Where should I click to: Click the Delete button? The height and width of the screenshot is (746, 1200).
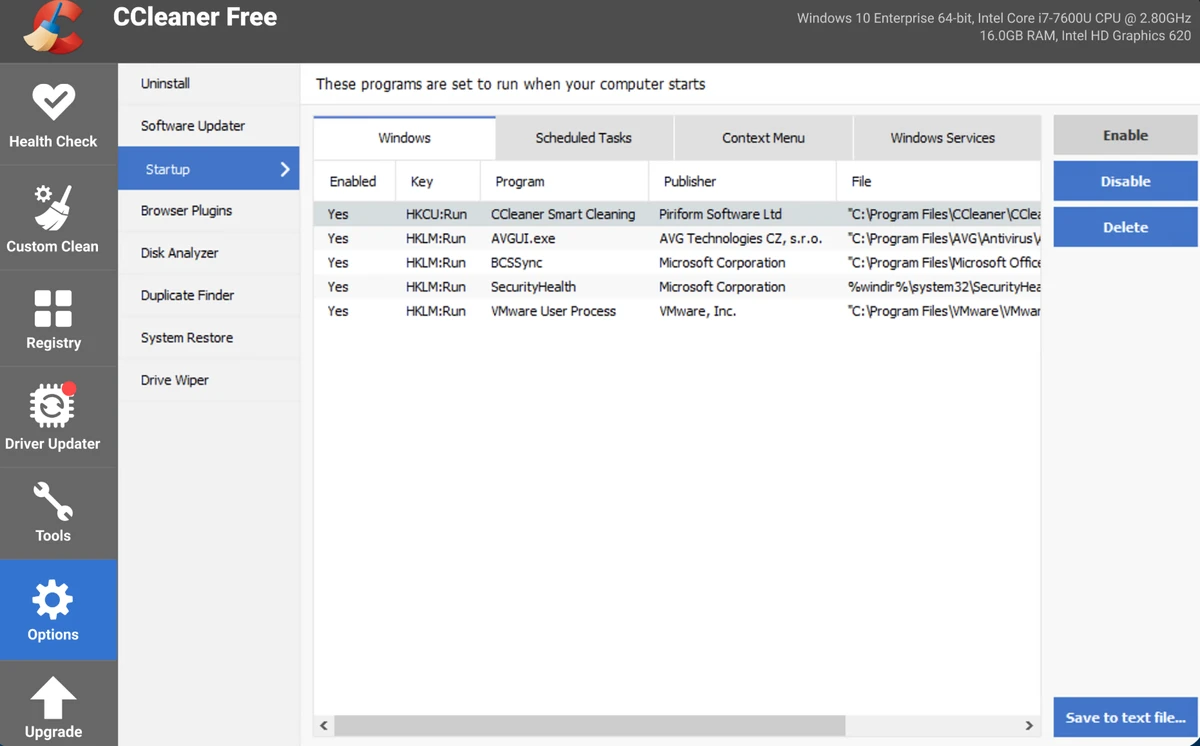coord(1125,227)
